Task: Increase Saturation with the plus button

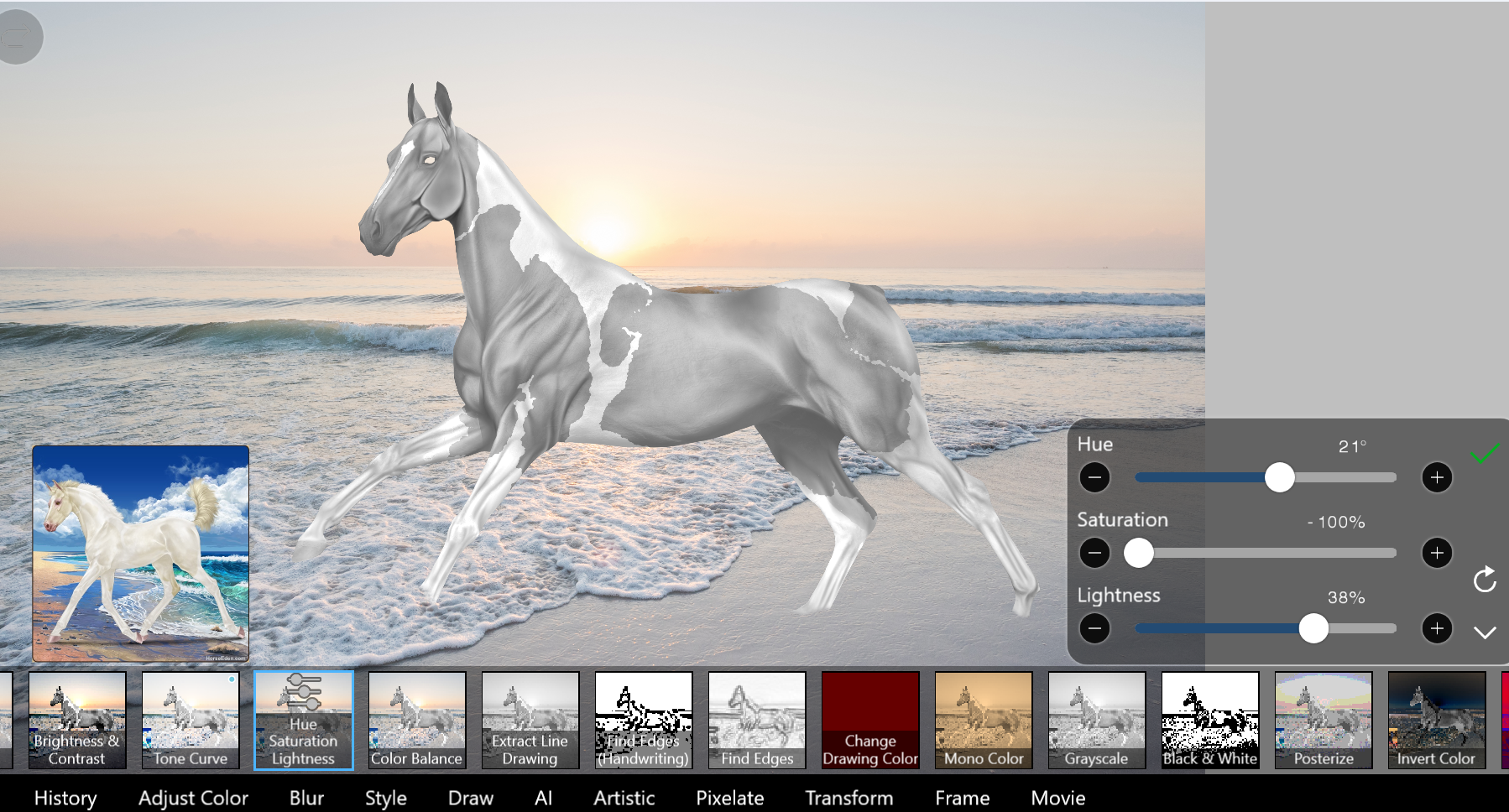Action: point(1437,553)
